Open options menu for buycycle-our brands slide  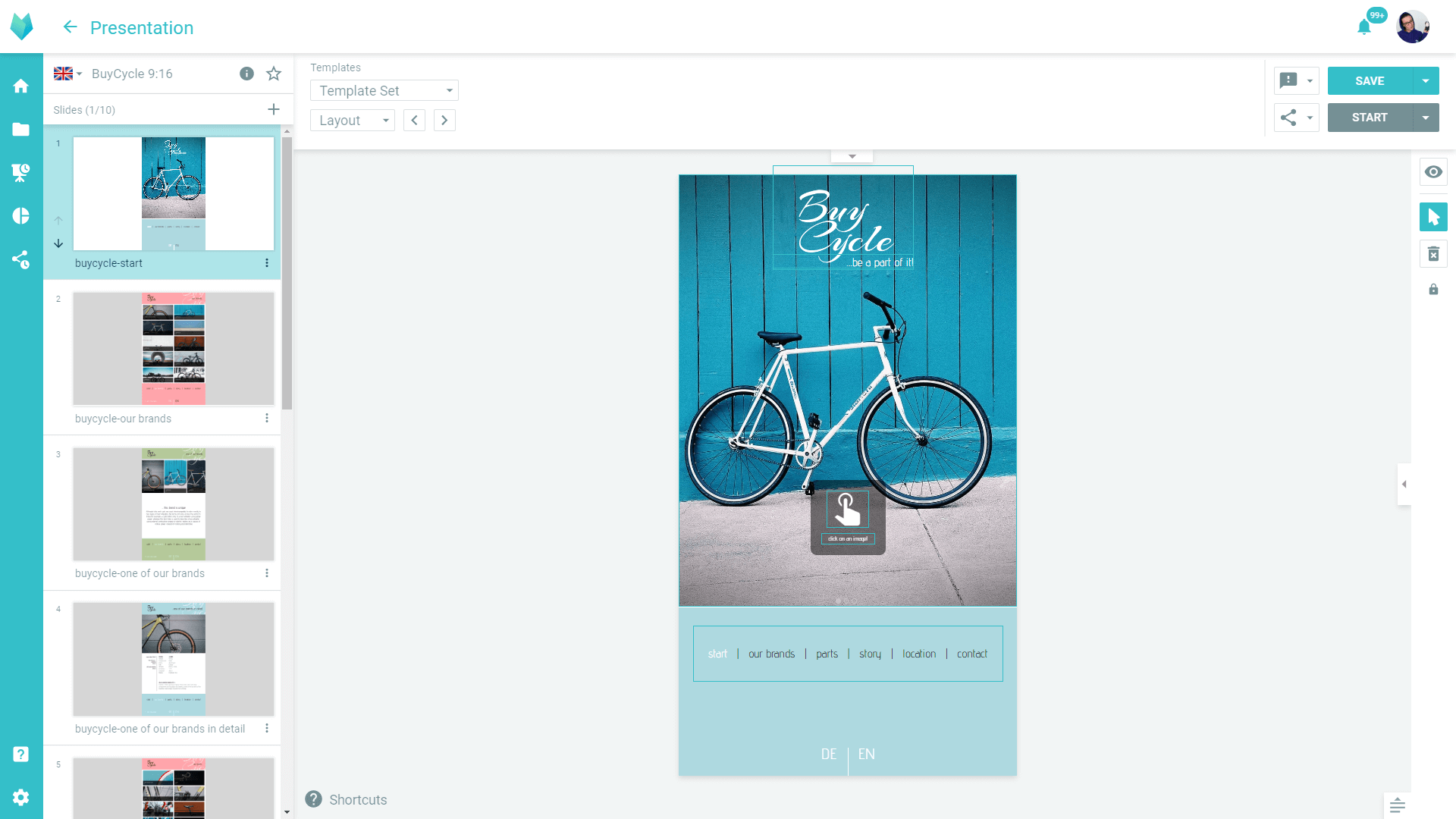(x=267, y=418)
